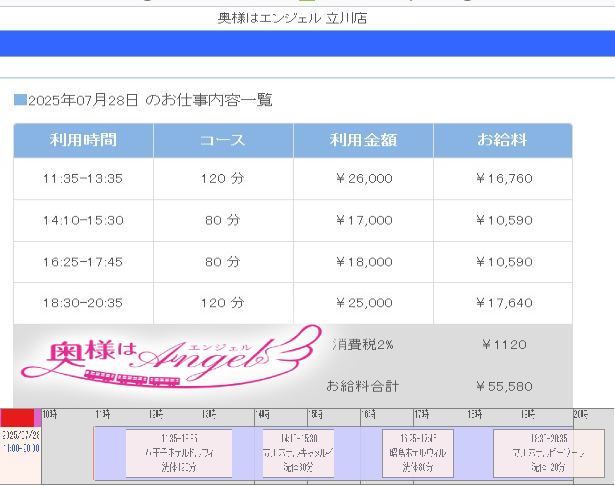Click the ¥25,000 amount cell
This screenshot has height=486, width=615.
(x=363, y=303)
